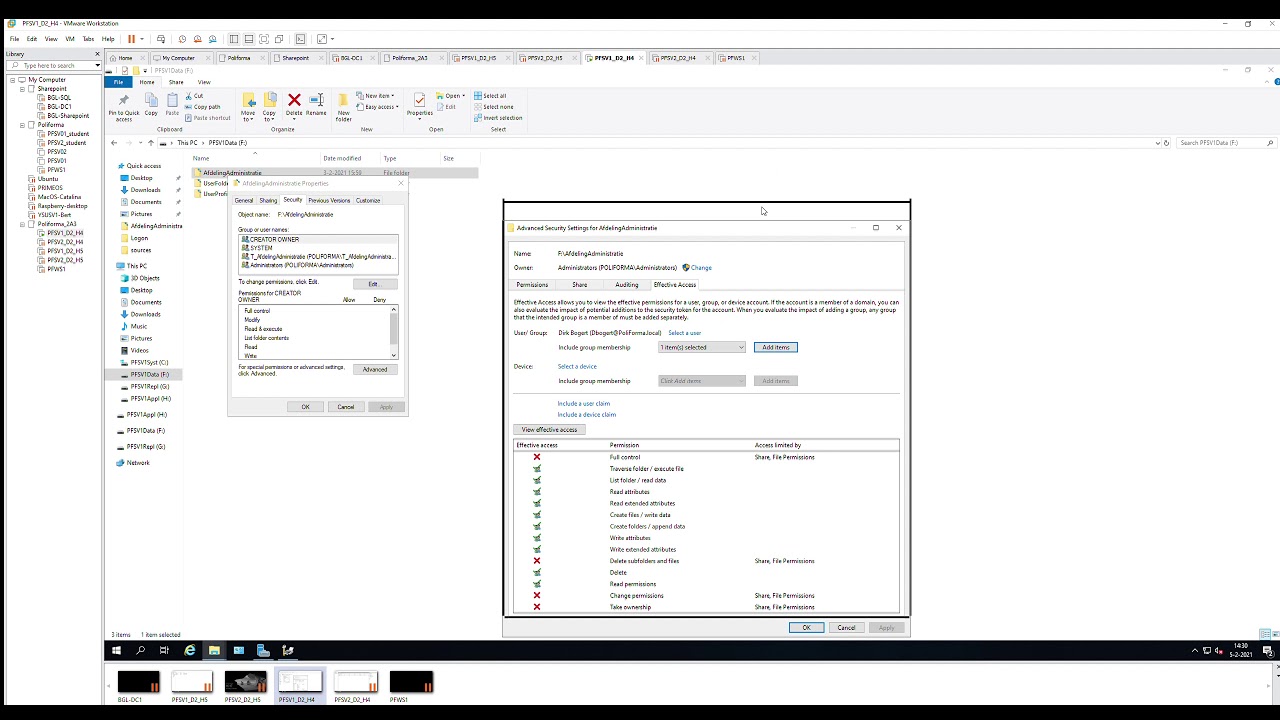Image resolution: width=1280 pixels, height=720 pixels.
Task: Click Cut in the Clipboard ribbon group
Action: pyautogui.click(x=195, y=96)
